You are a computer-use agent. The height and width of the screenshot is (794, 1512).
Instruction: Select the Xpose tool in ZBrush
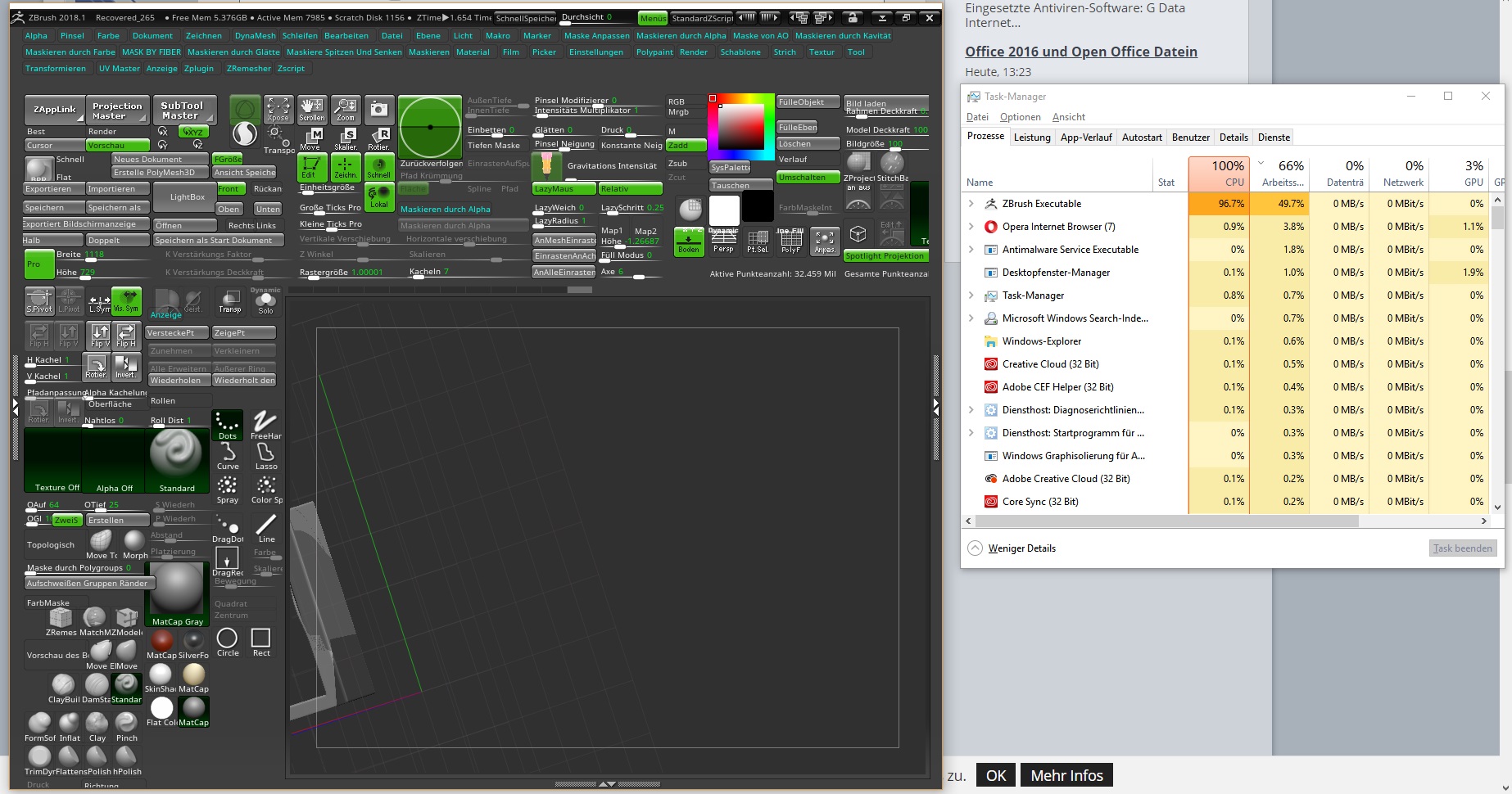278,109
